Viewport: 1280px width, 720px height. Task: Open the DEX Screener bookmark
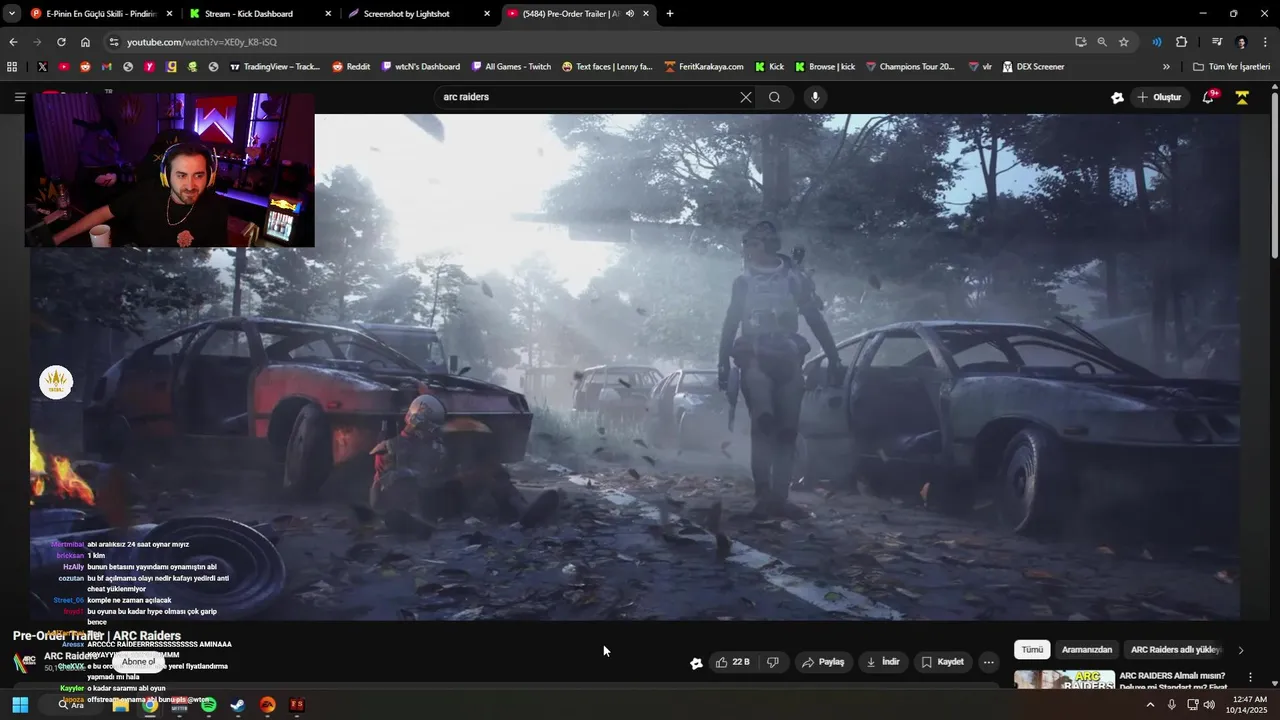point(1032,67)
